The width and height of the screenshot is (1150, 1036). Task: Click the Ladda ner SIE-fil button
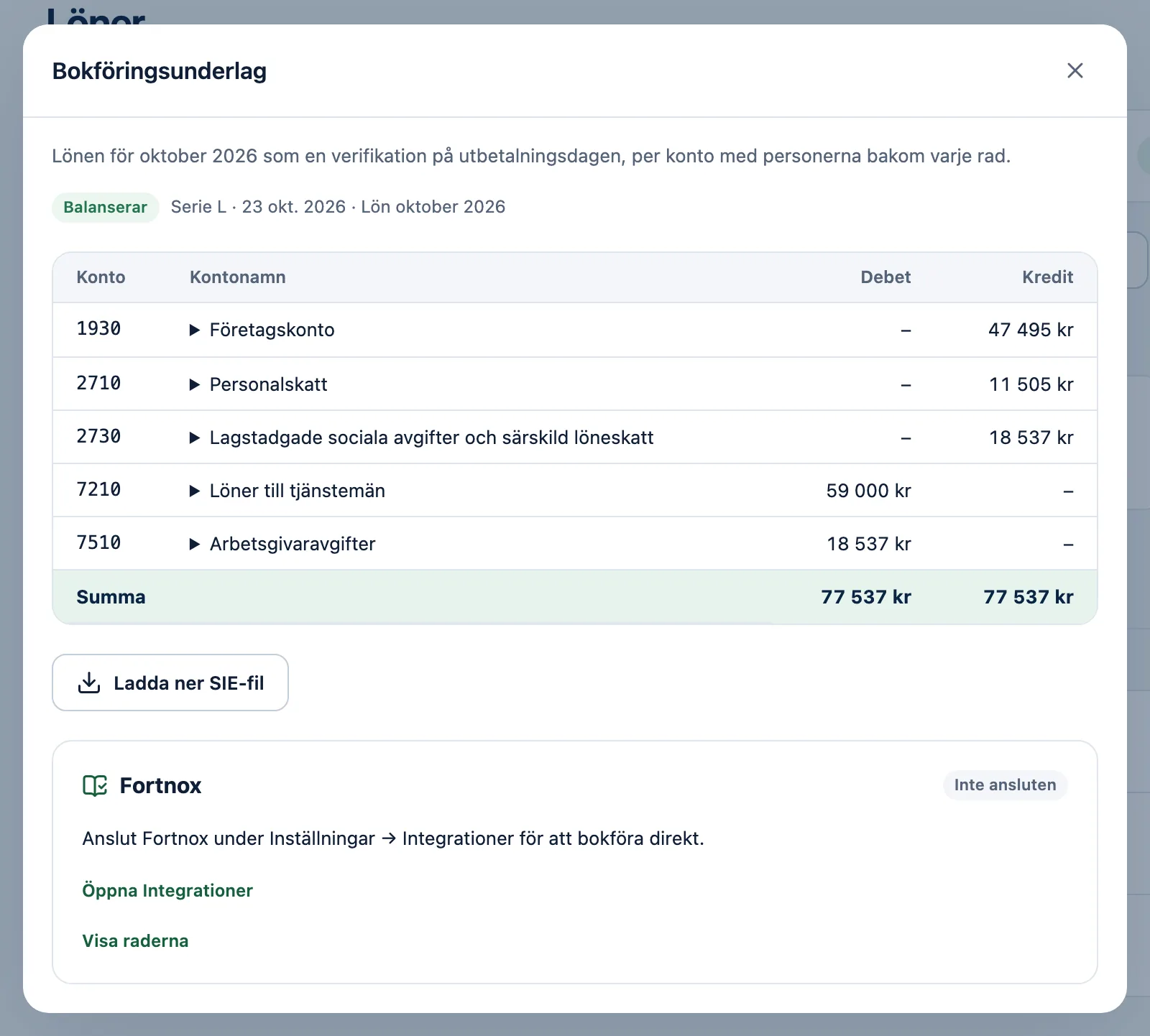tap(170, 683)
